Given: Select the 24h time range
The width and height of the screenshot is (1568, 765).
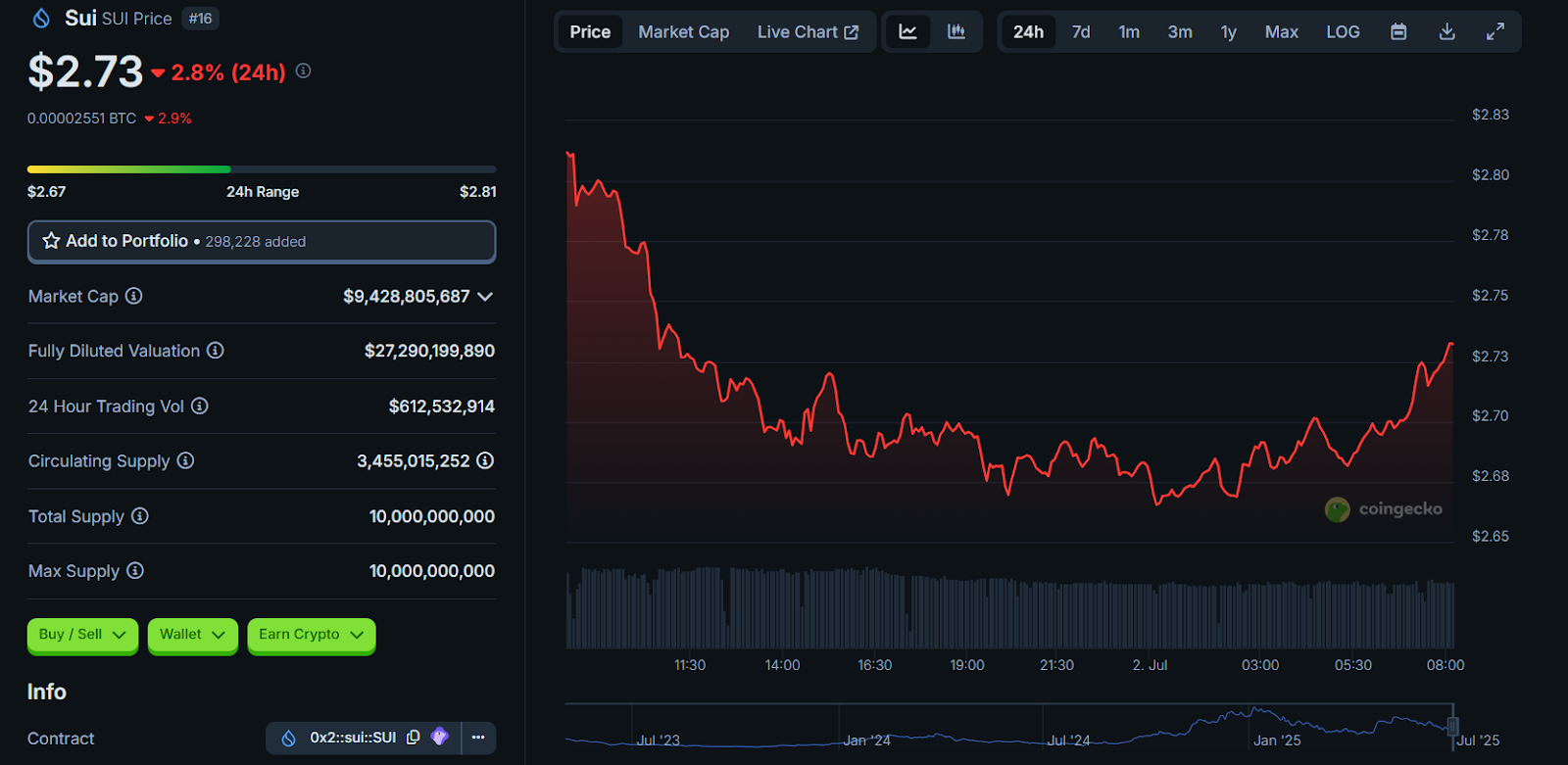Looking at the screenshot, I should point(1028,31).
